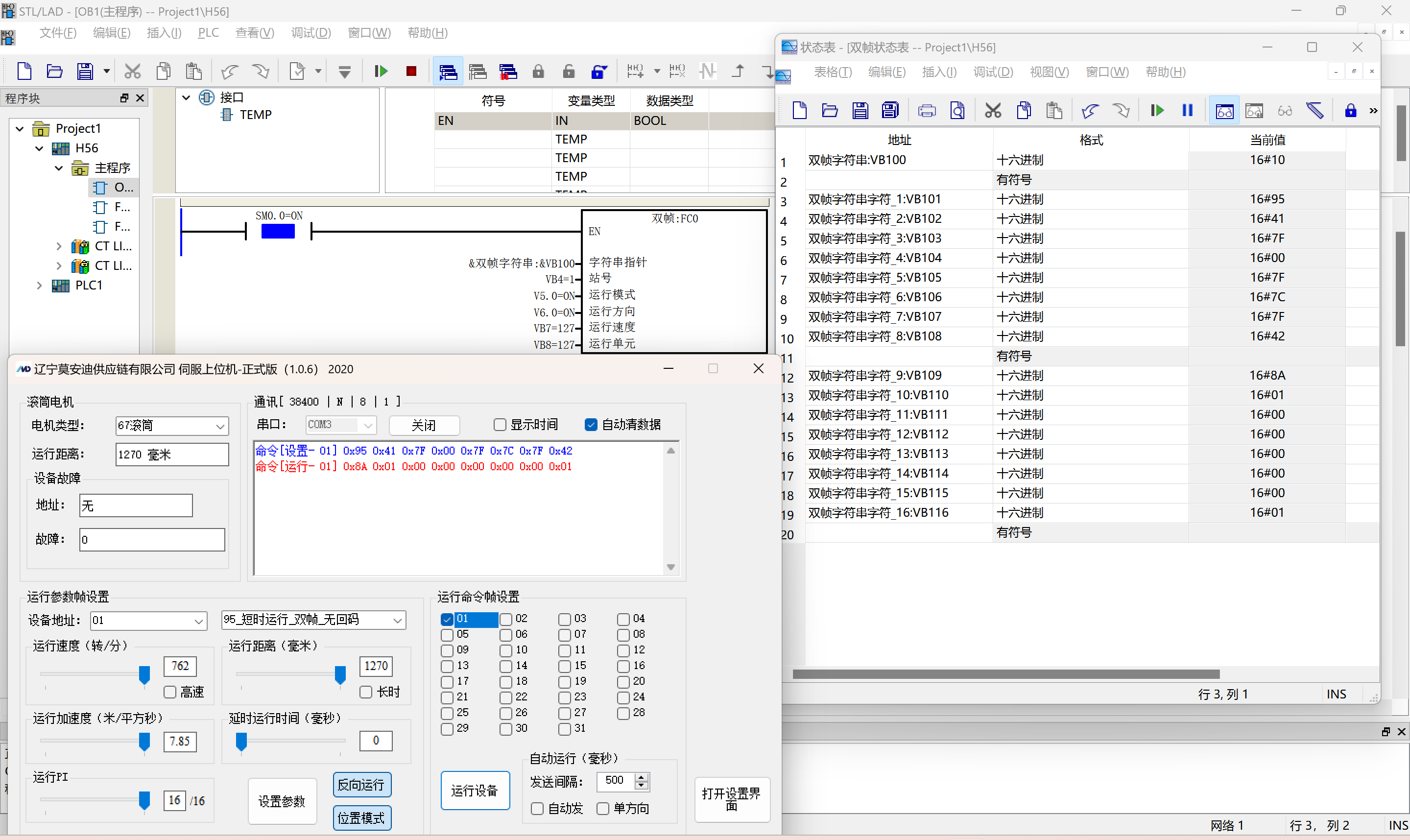The width and height of the screenshot is (1410, 840).
Task: Enable the 自动发 checkbox
Action: coord(537,808)
